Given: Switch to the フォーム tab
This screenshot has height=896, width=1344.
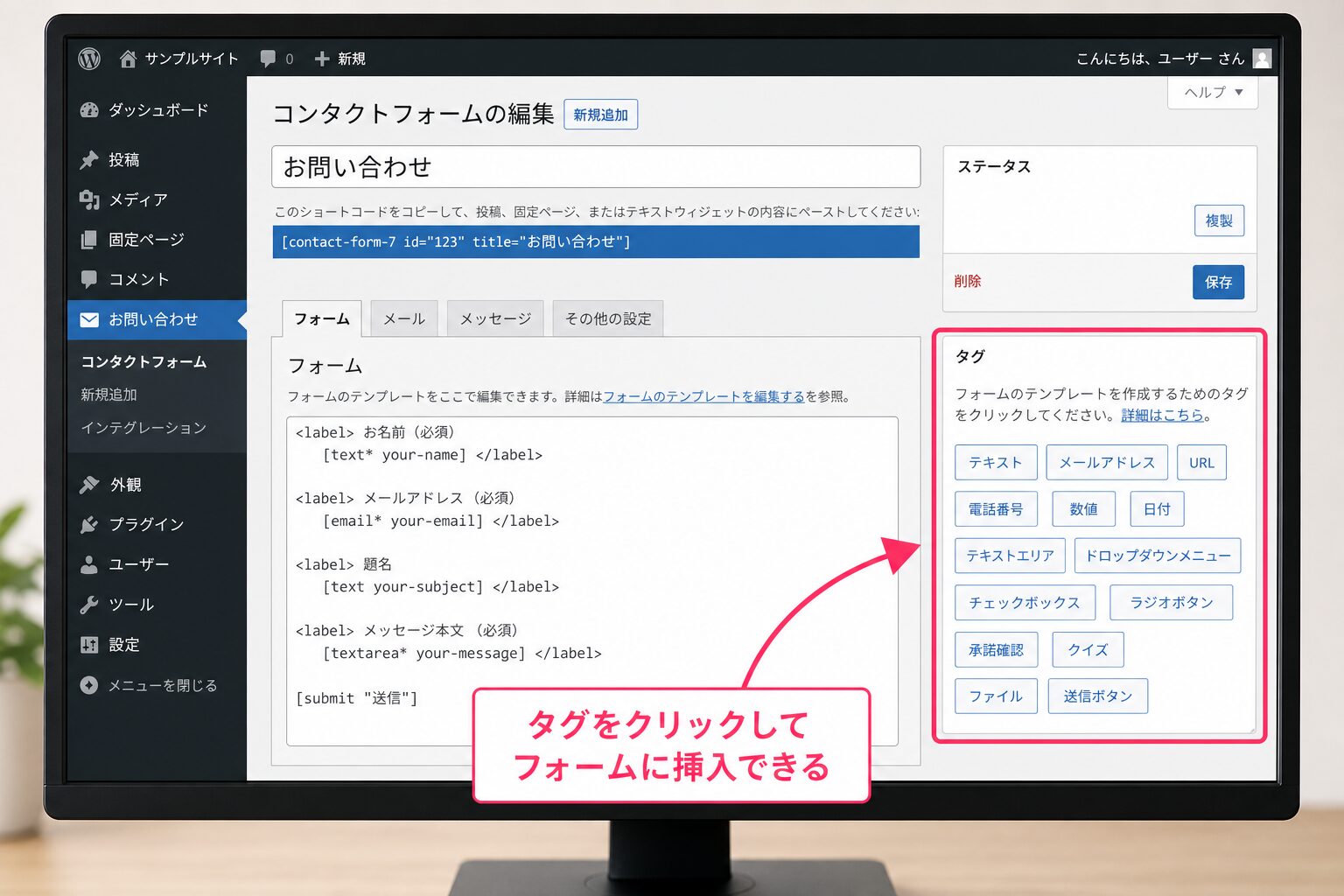Looking at the screenshot, I should tap(322, 318).
